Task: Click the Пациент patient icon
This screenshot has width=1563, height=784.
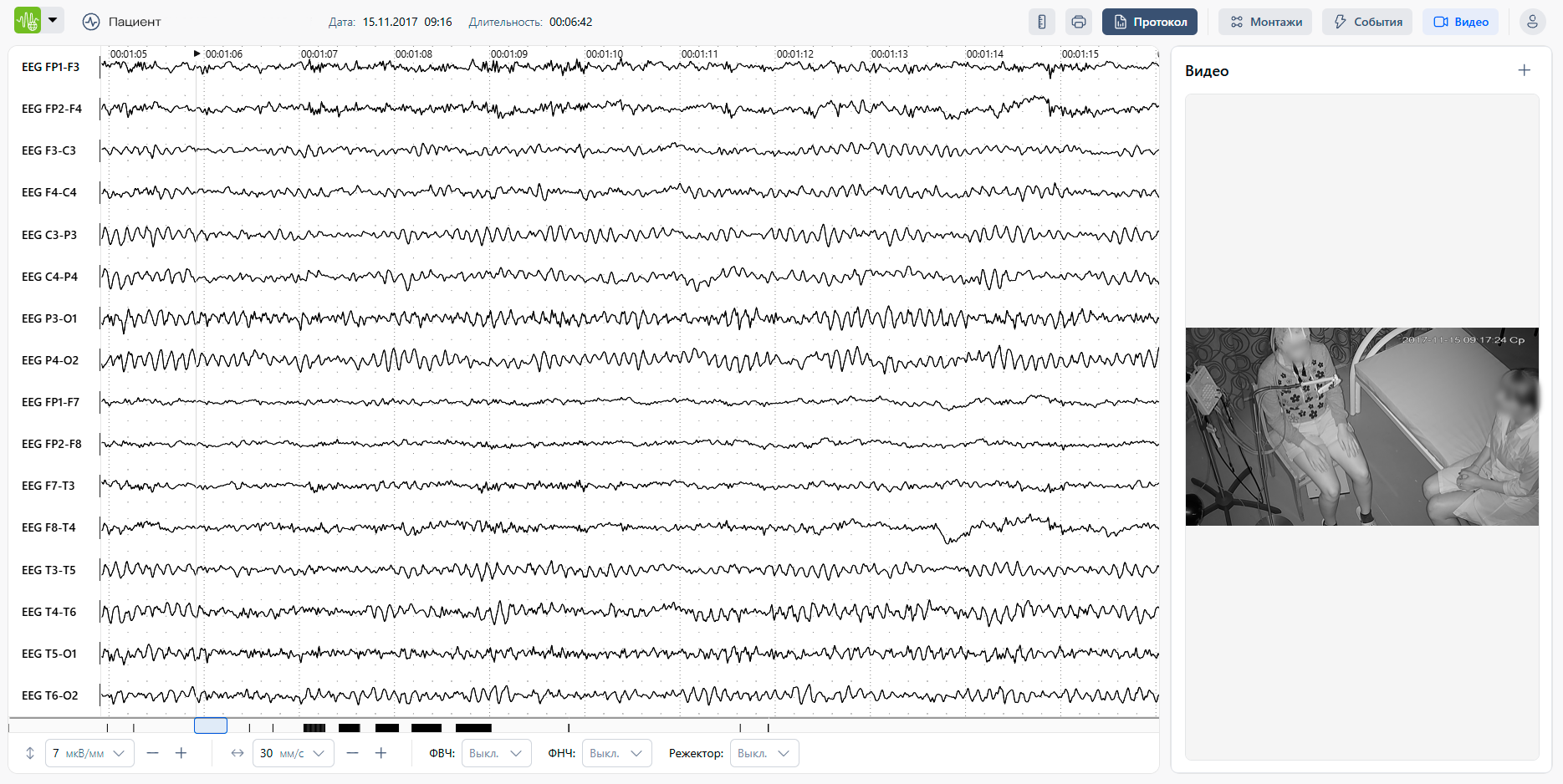Action: pyautogui.click(x=91, y=22)
